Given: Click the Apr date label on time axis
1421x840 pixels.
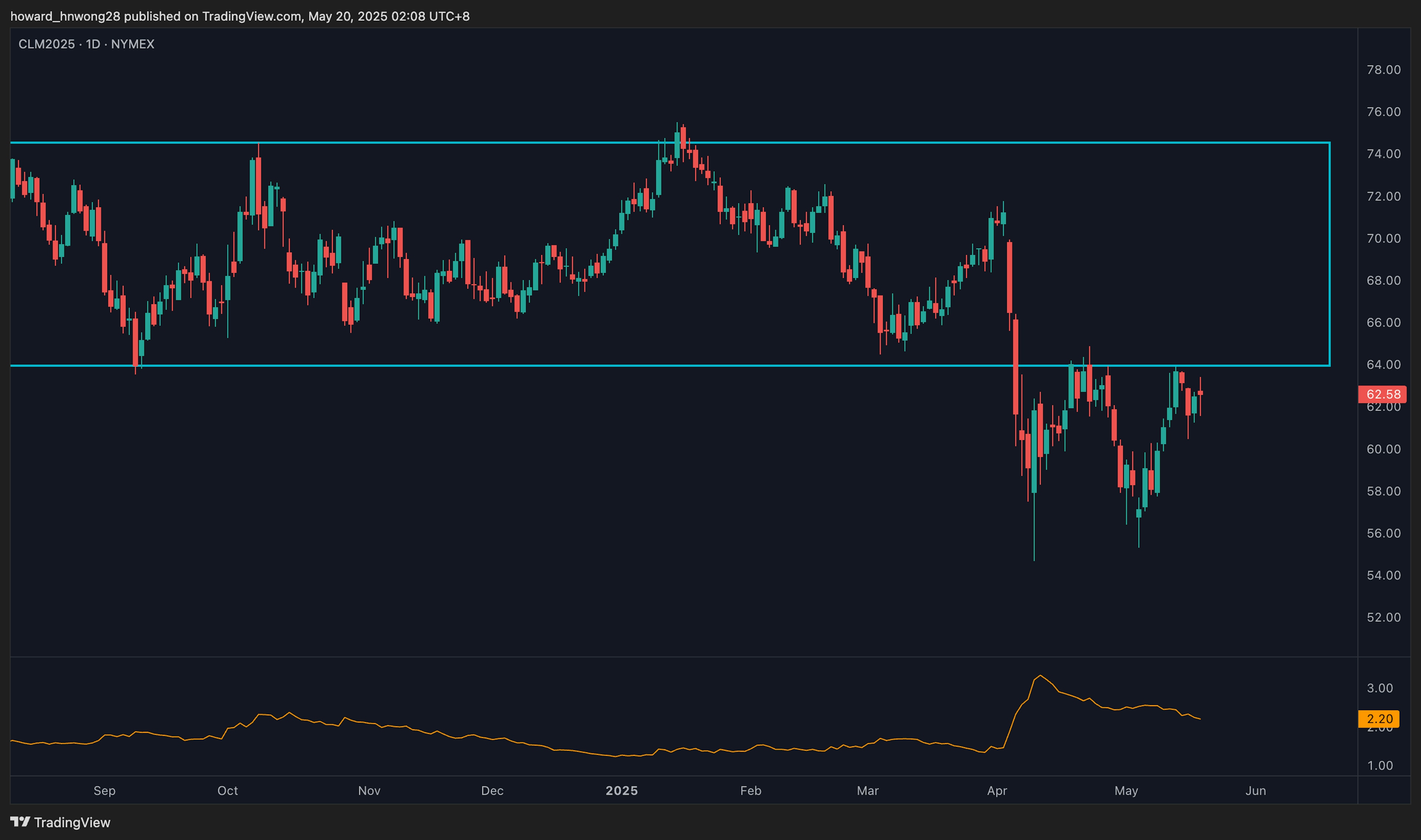Looking at the screenshot, I should 997,791.
